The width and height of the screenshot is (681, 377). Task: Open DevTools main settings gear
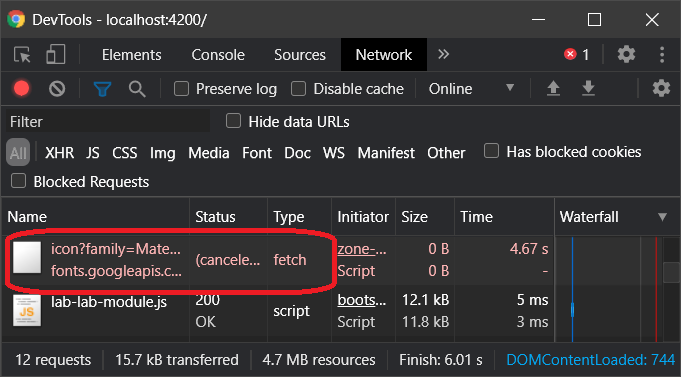point(626,54)
